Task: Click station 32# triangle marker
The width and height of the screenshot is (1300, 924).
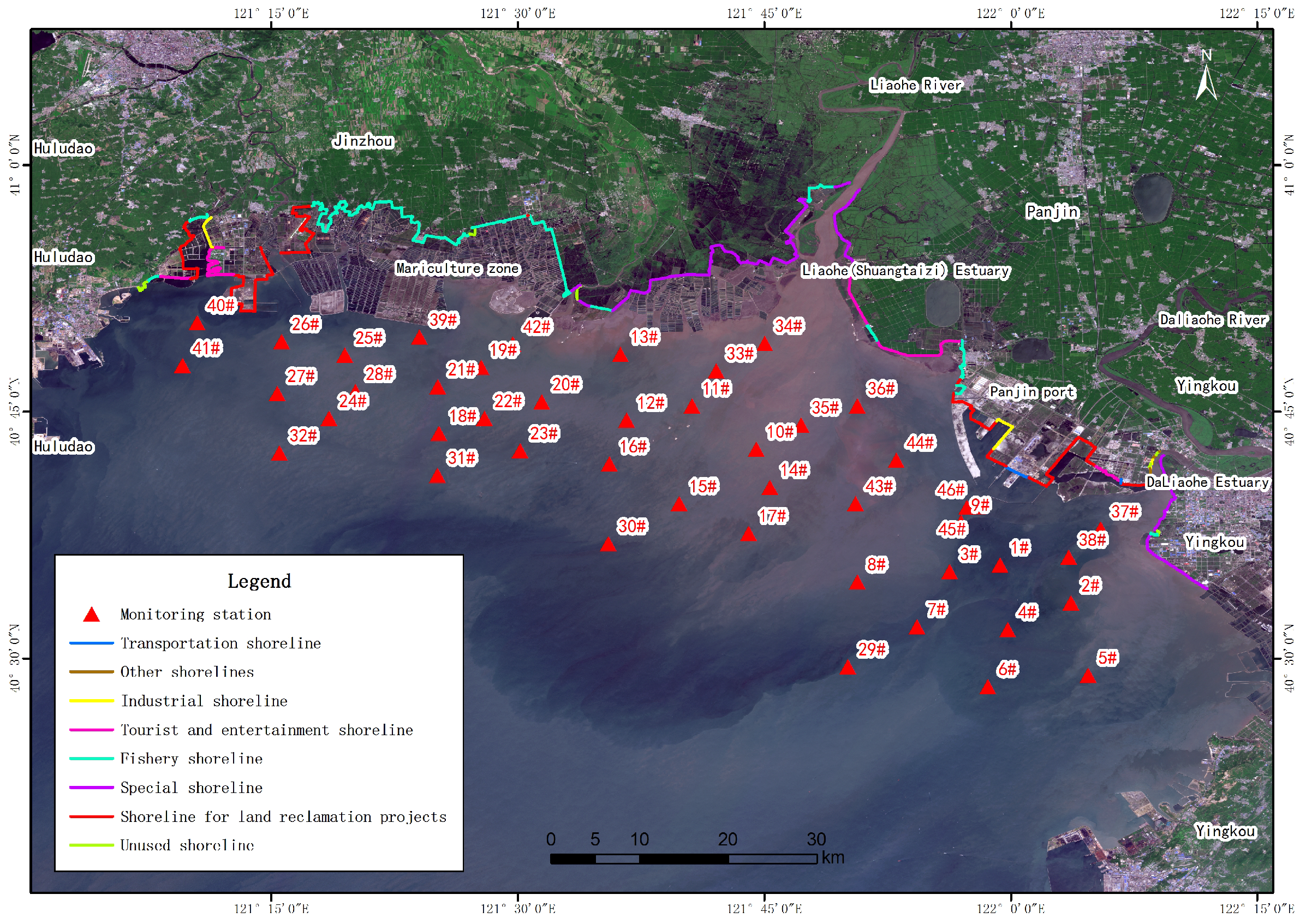Action: [x=279, y=455]
